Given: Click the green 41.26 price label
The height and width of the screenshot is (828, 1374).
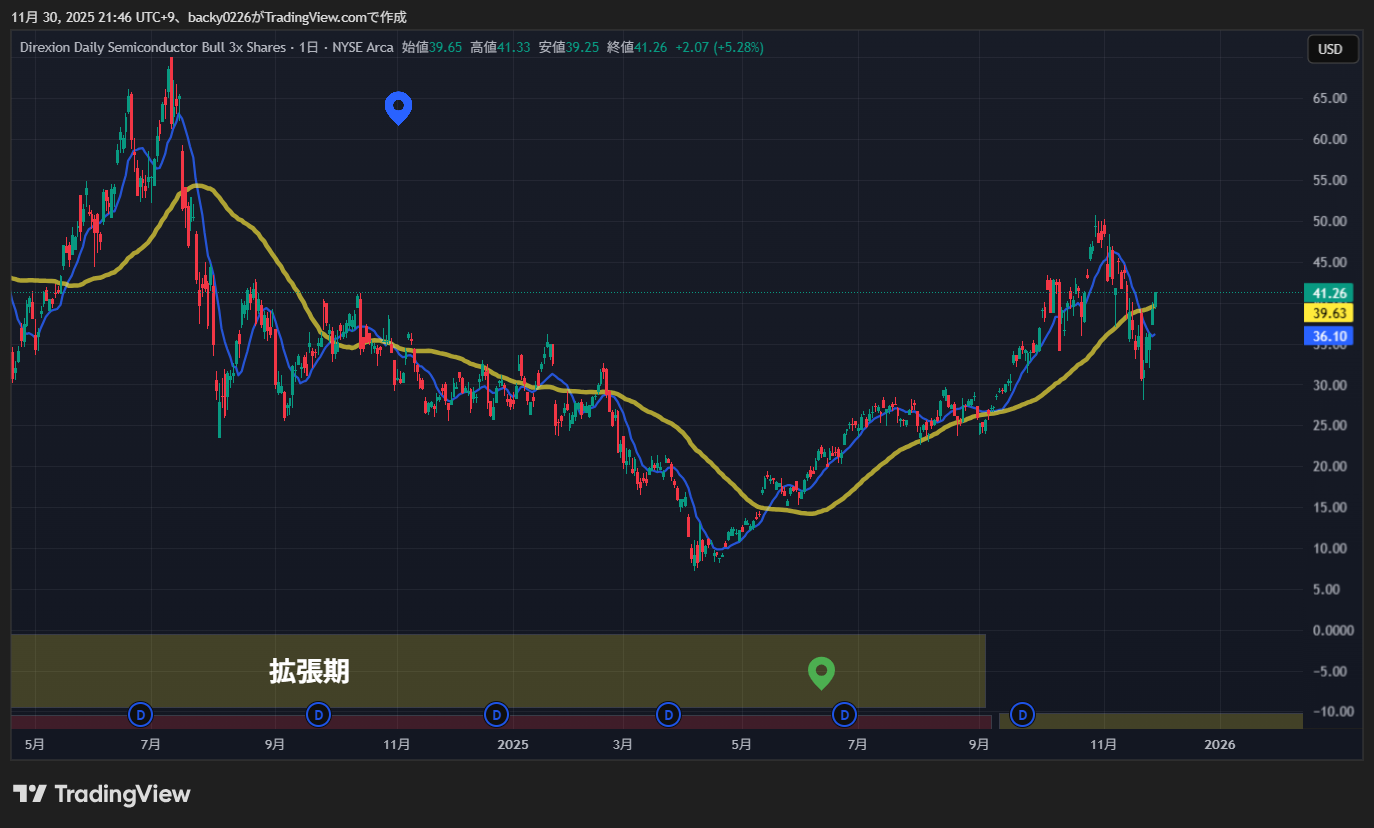Looking at the screenshot, I should (1329, 293).
